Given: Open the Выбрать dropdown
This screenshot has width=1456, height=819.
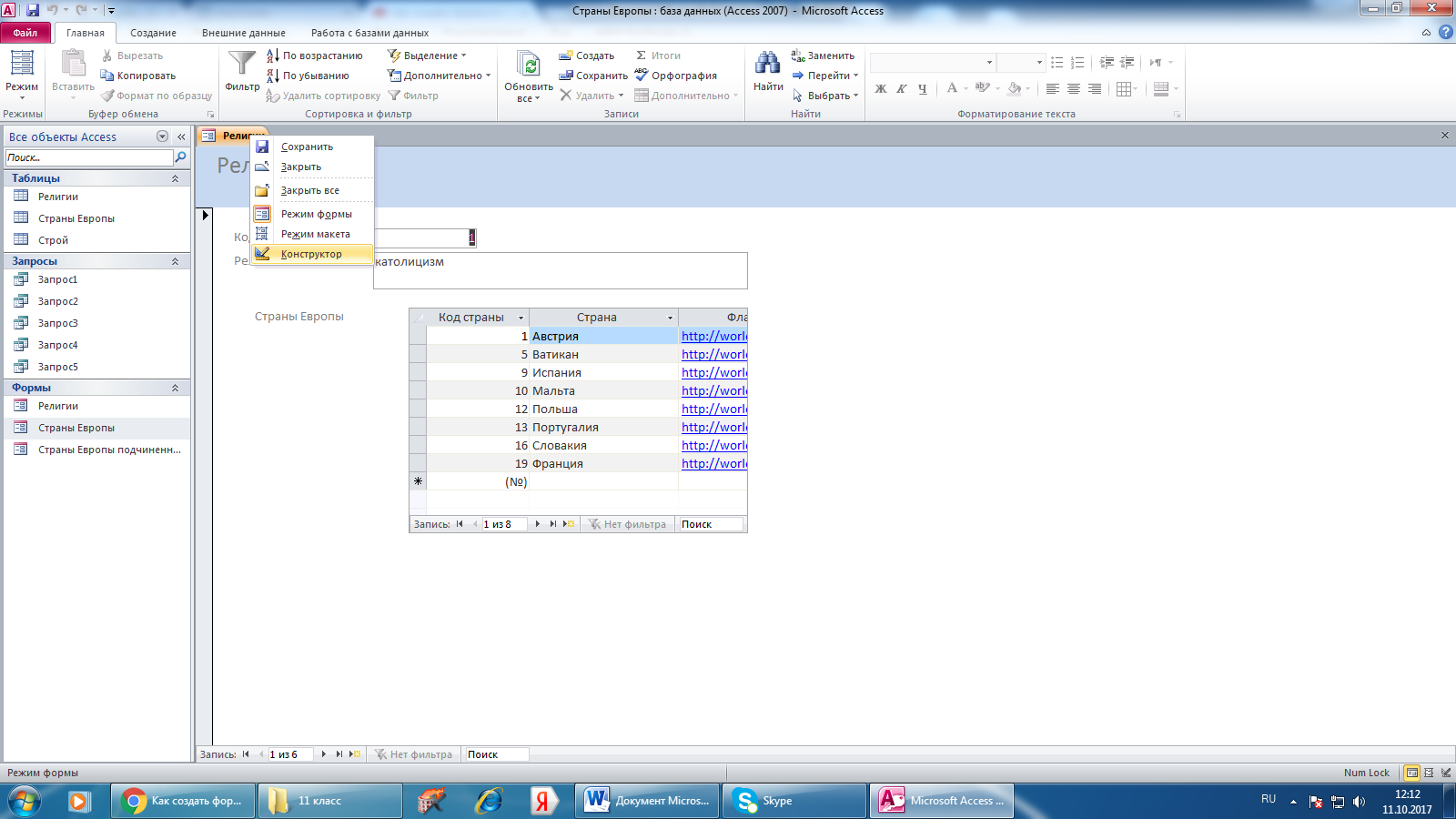Looking at the screenshot, I should [825, 96].
